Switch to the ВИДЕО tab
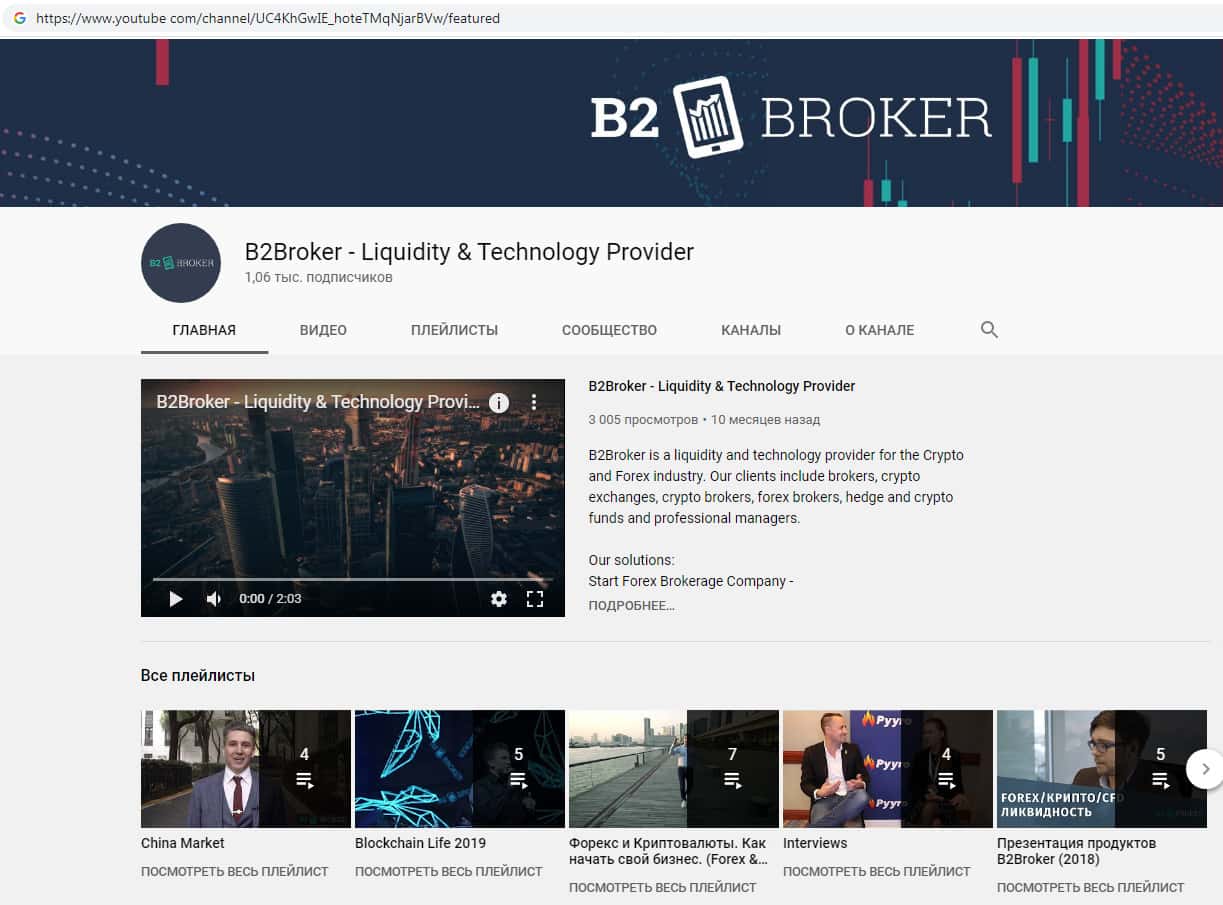This screenshot has width=1223, height=905. (x=323, y=330)
